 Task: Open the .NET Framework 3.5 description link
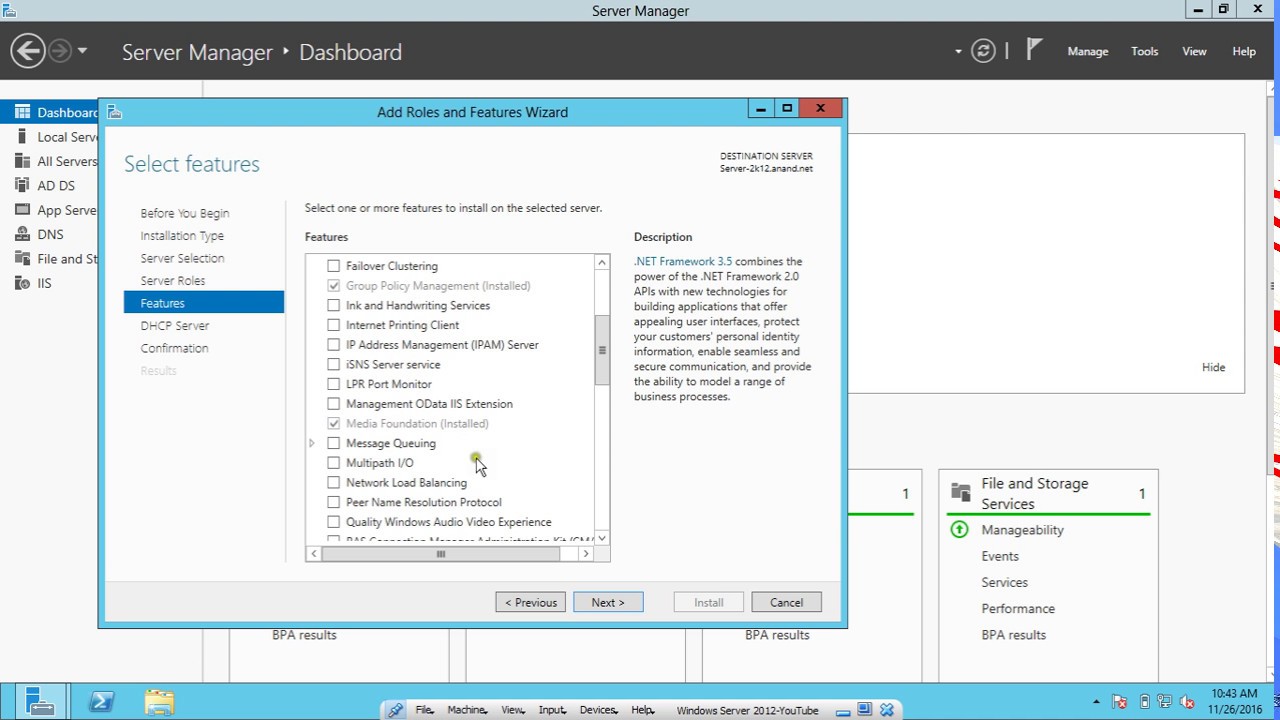click(683, 261)
